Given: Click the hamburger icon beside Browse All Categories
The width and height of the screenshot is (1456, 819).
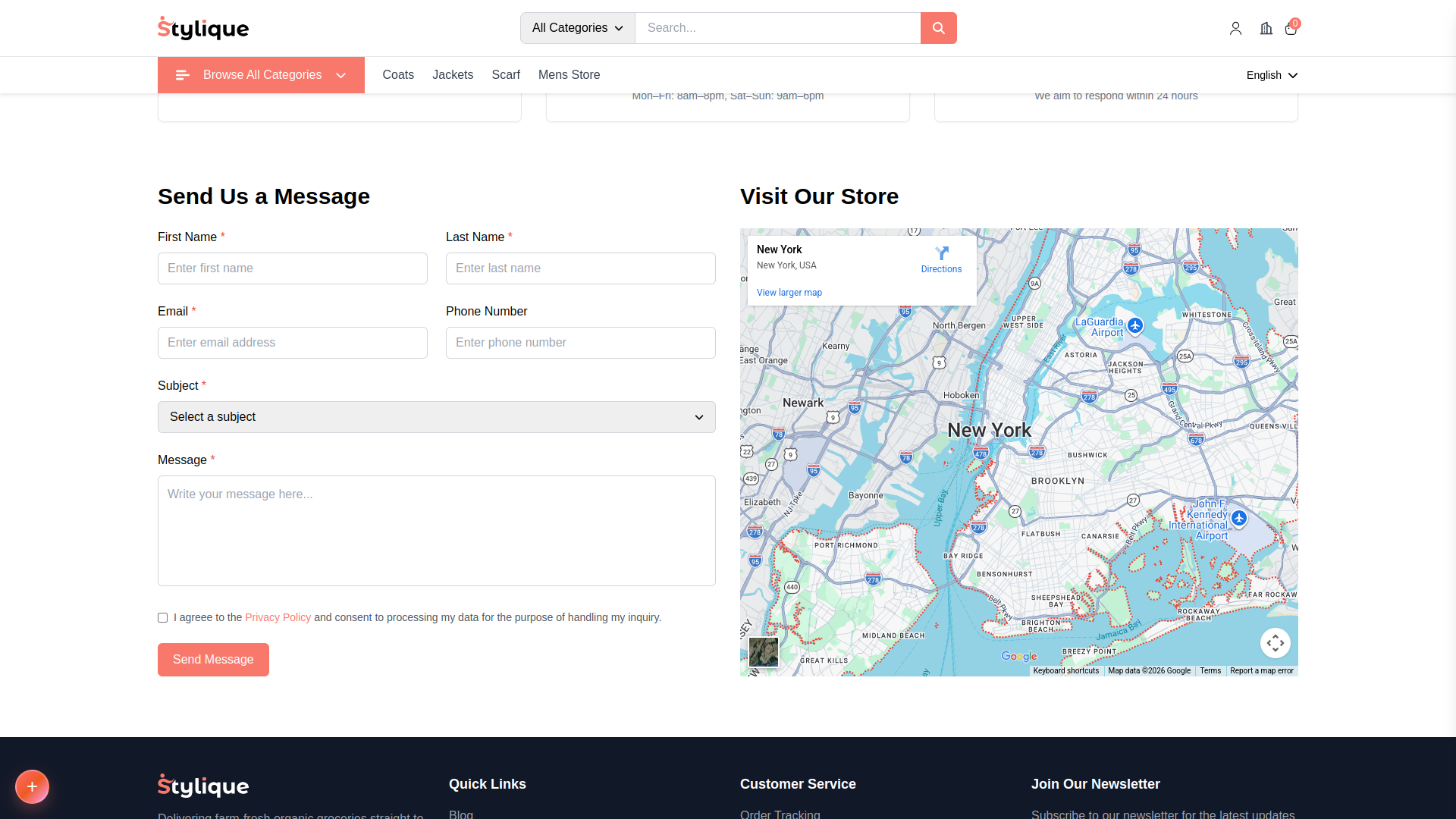Looking at the screenshot, I should 182,75.
